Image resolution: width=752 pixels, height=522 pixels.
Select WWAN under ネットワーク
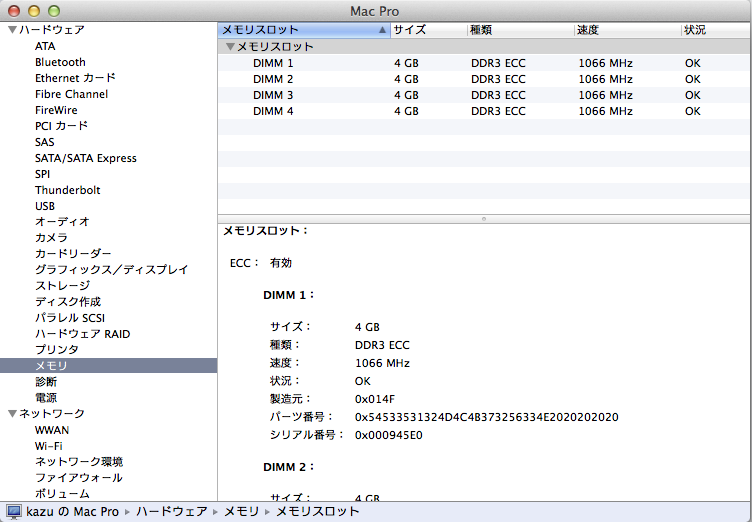click(52, 430)
